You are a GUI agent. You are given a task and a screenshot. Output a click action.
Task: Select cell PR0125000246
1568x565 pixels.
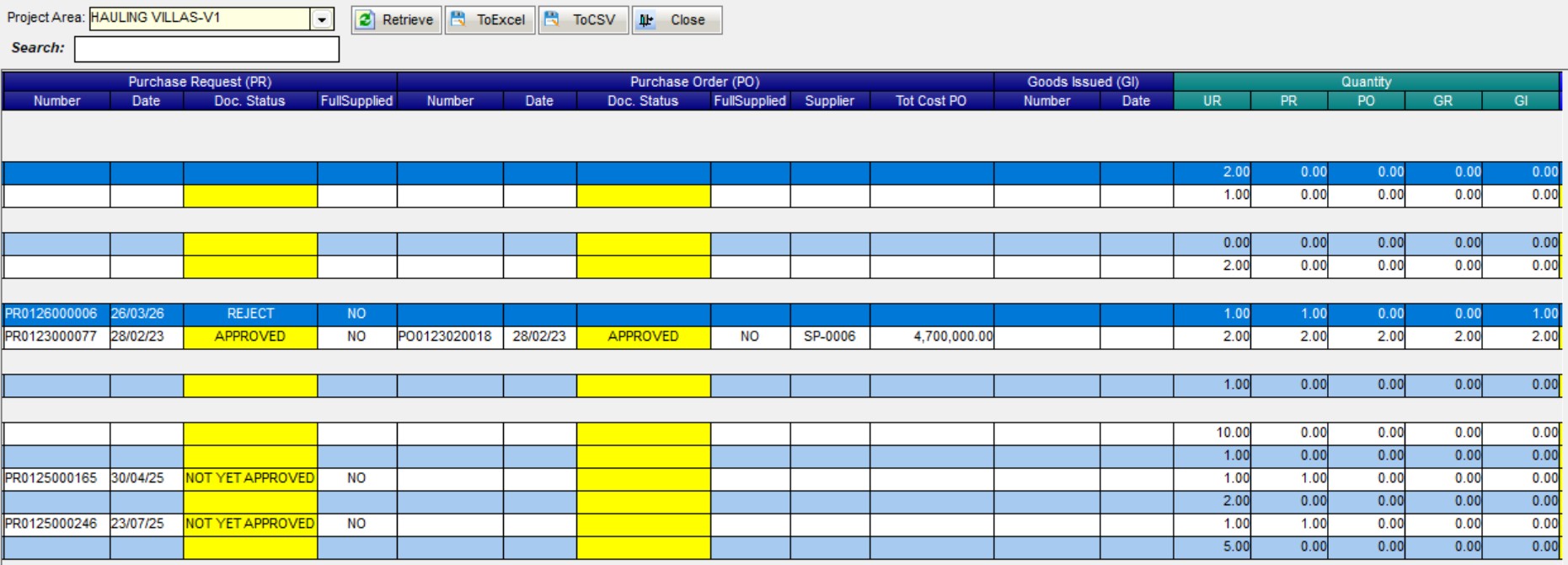(x=56, y=524)
